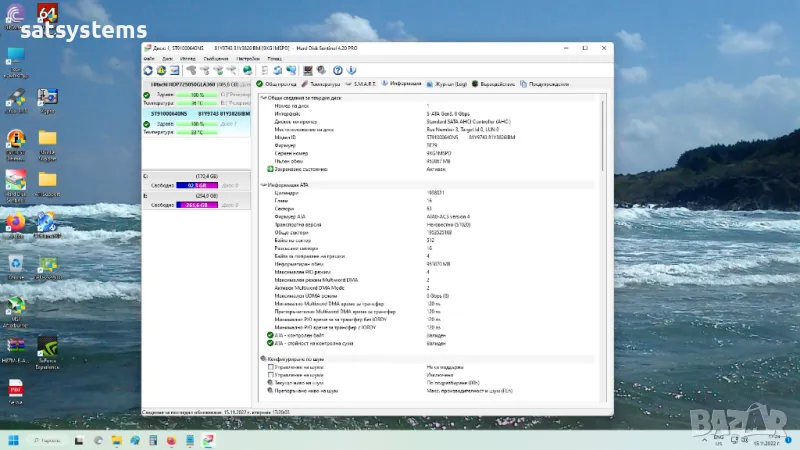Click the gear configuration icon in the toolbar

(323, 70)
